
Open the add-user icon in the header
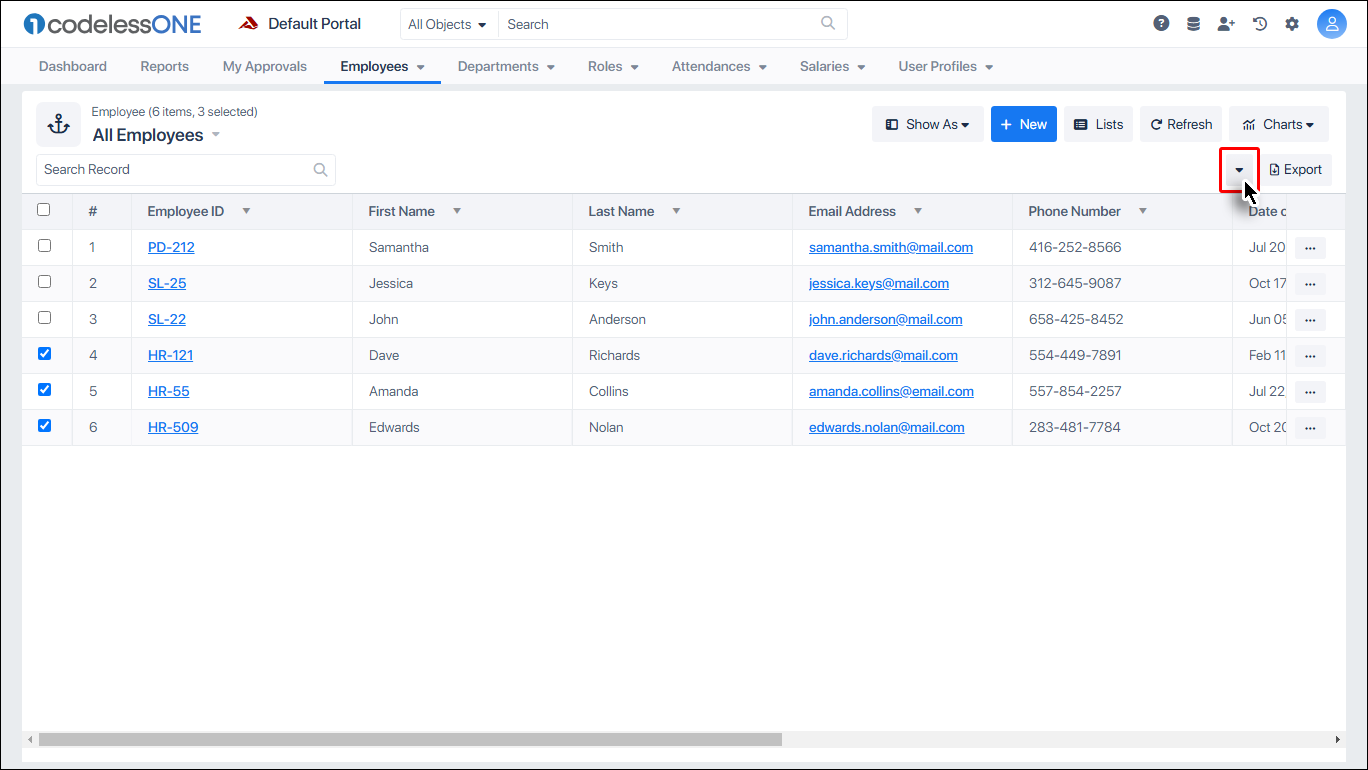1226,22
